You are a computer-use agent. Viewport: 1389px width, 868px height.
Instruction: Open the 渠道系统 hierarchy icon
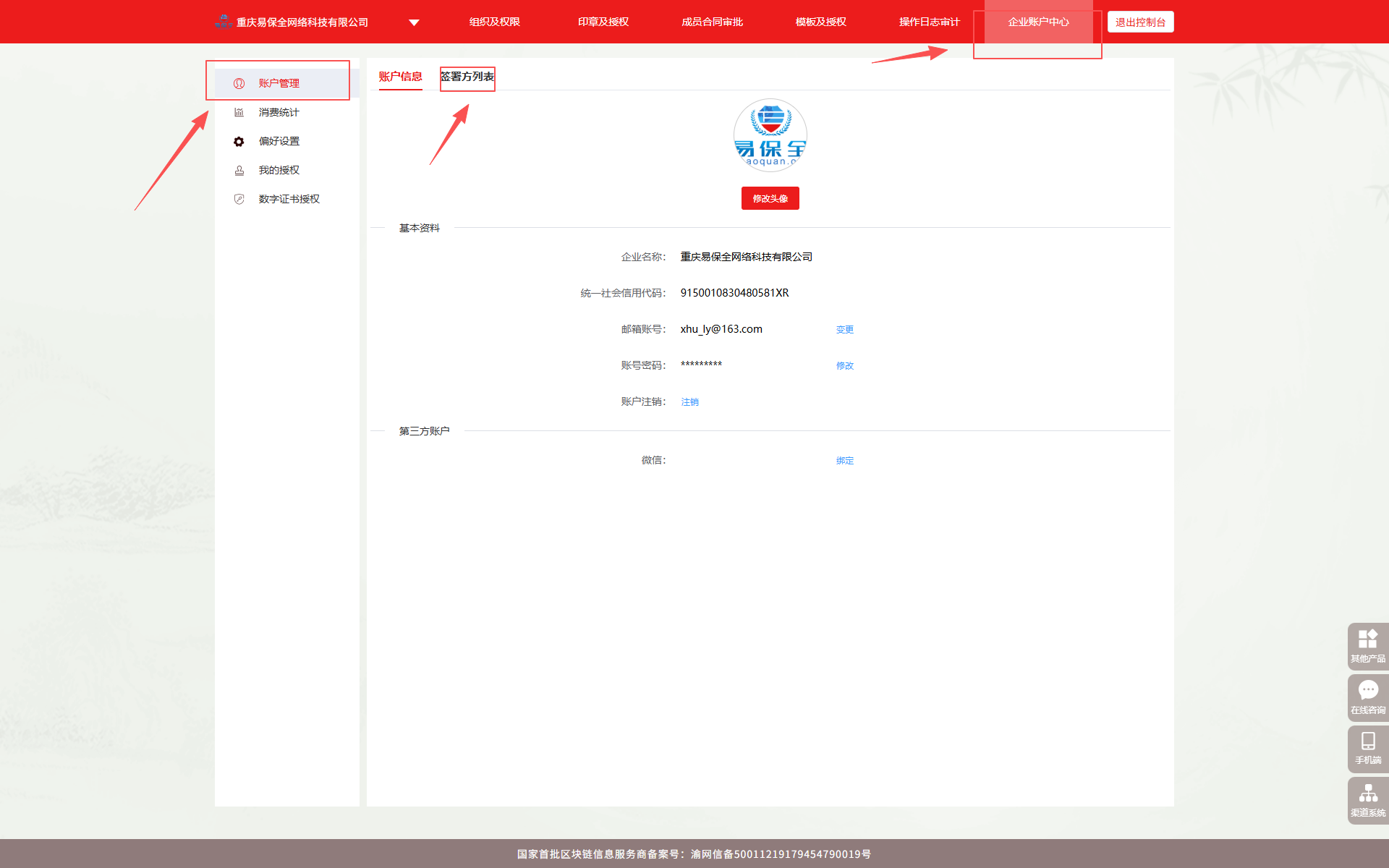[x=1367, y=793]
